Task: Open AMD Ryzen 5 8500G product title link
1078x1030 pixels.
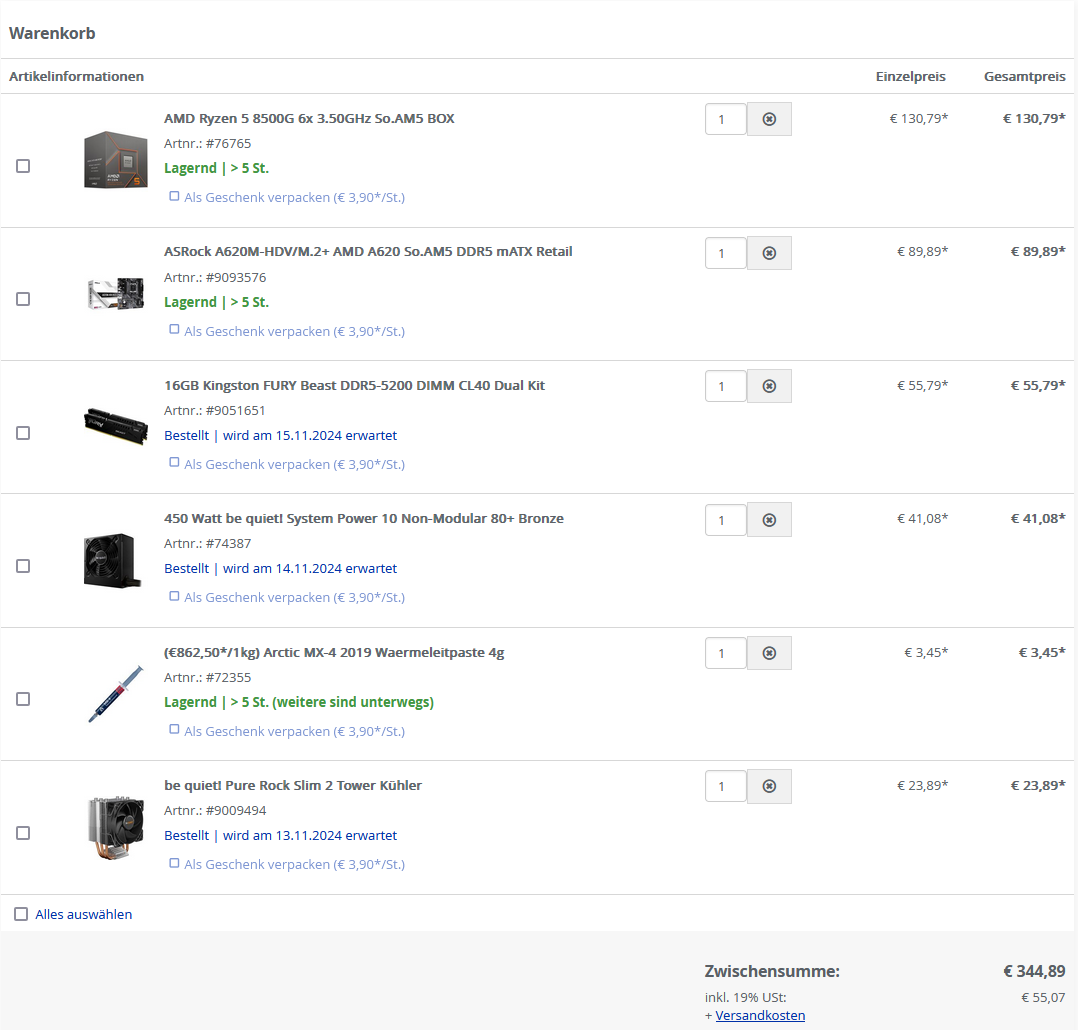Action: click(x=309, y=118)
